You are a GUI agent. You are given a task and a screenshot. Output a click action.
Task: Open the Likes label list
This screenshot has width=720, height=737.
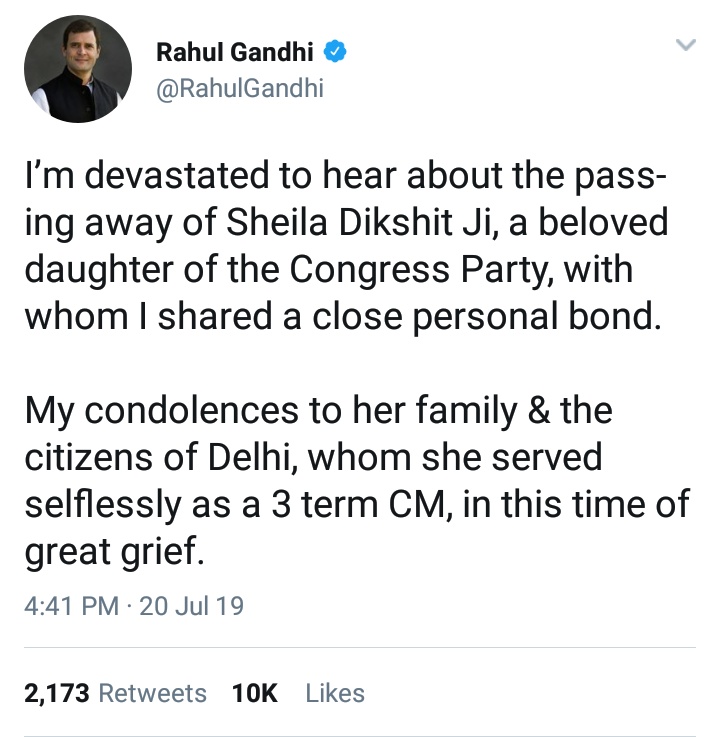click(x=335, y=693)
